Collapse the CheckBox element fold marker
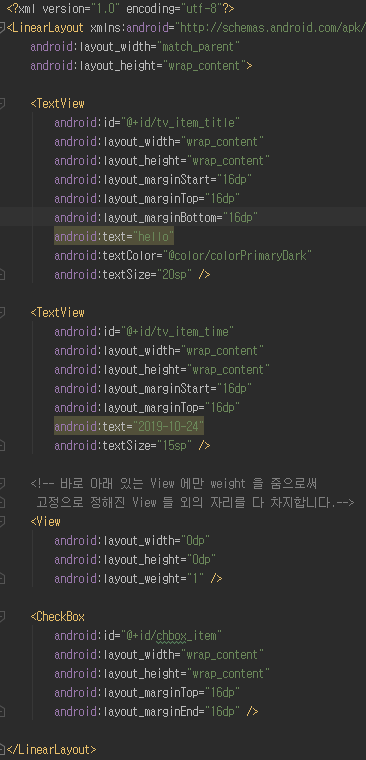 pyautogui.click(x=2, y=617)
